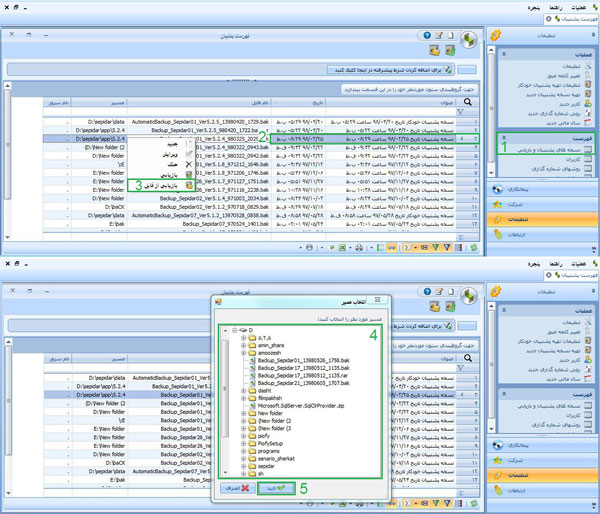Expand the amin_share folder node

click(244, 345)
